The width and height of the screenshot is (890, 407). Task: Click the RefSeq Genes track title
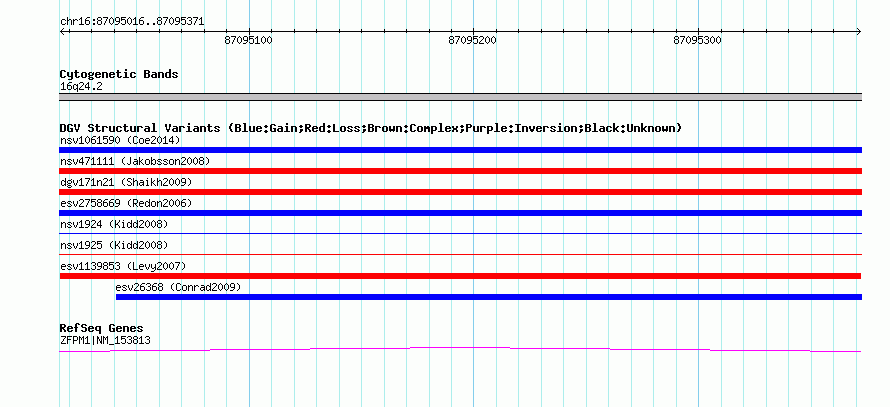[x=102, y=328]
